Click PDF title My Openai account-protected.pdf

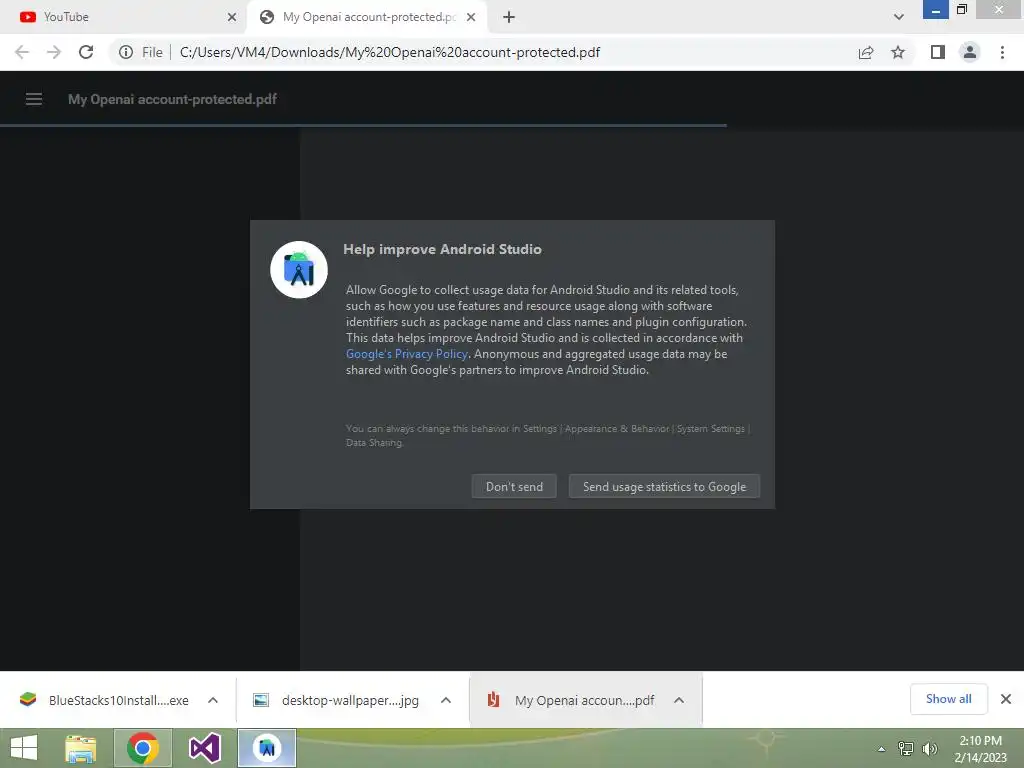coord(172,99)
